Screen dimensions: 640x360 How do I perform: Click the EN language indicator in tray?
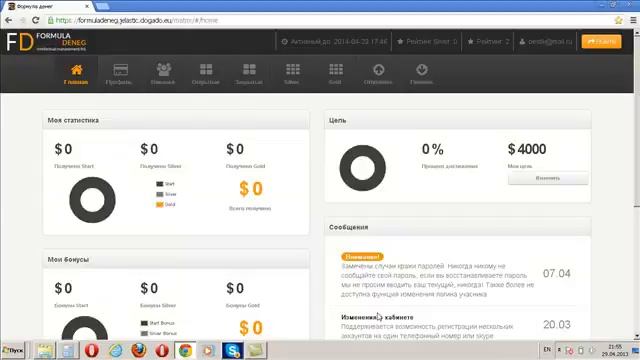tap(547, 349)
